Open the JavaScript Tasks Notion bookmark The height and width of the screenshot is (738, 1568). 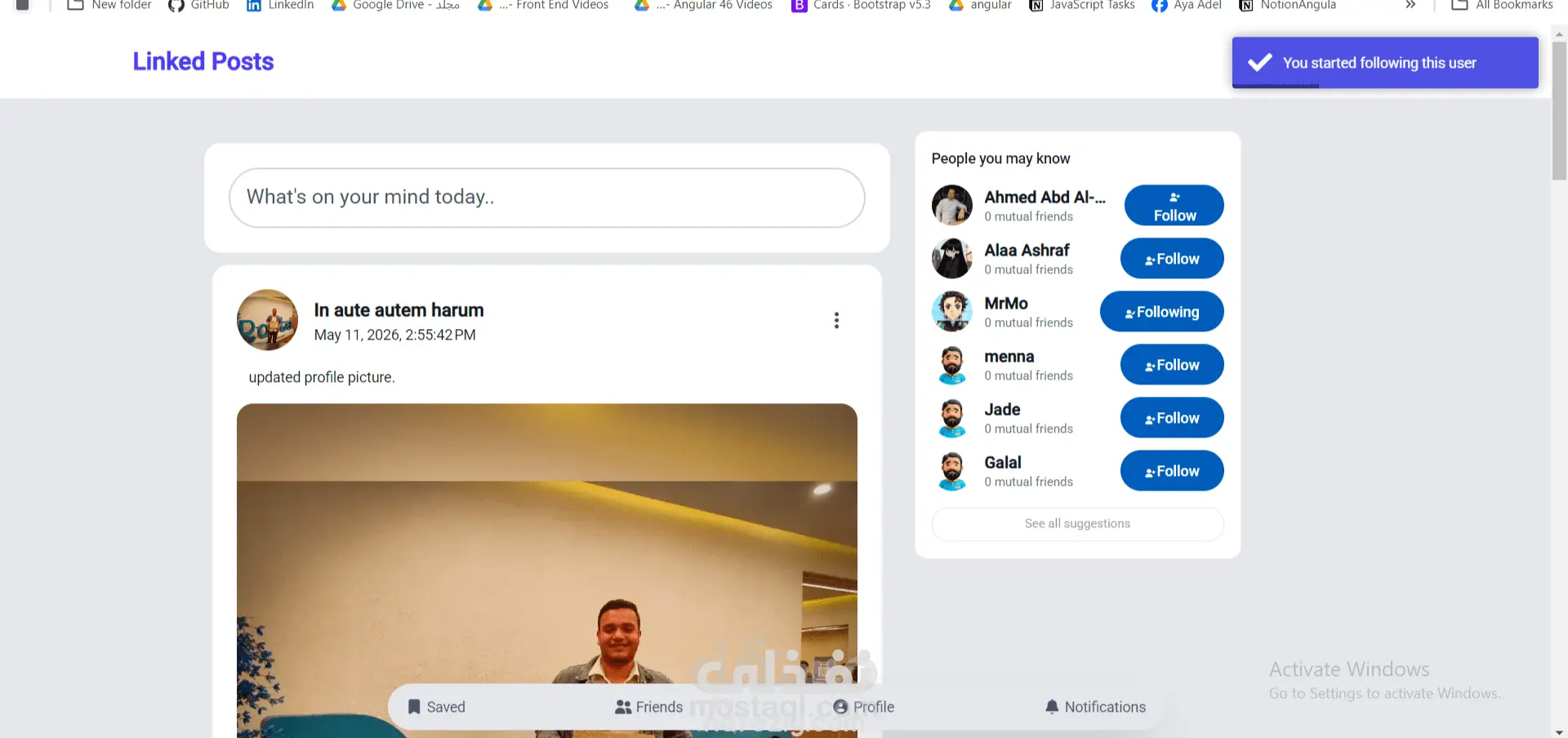[x=1082, y=5]
